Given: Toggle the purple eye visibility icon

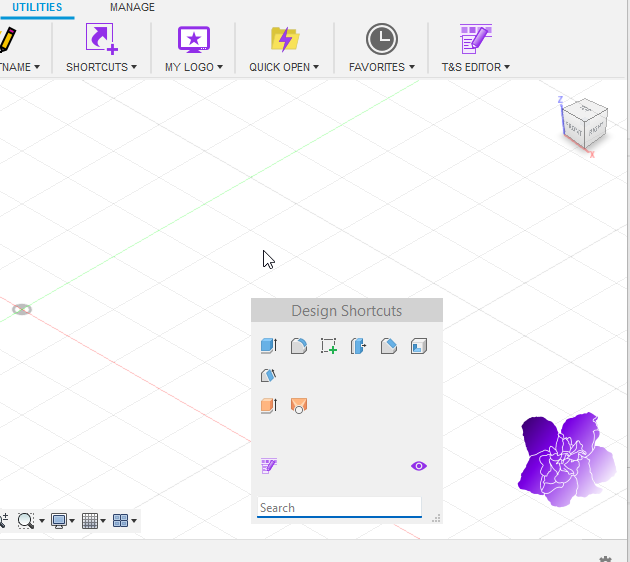Looking at the screenshot, I should (x=419, y=466).
